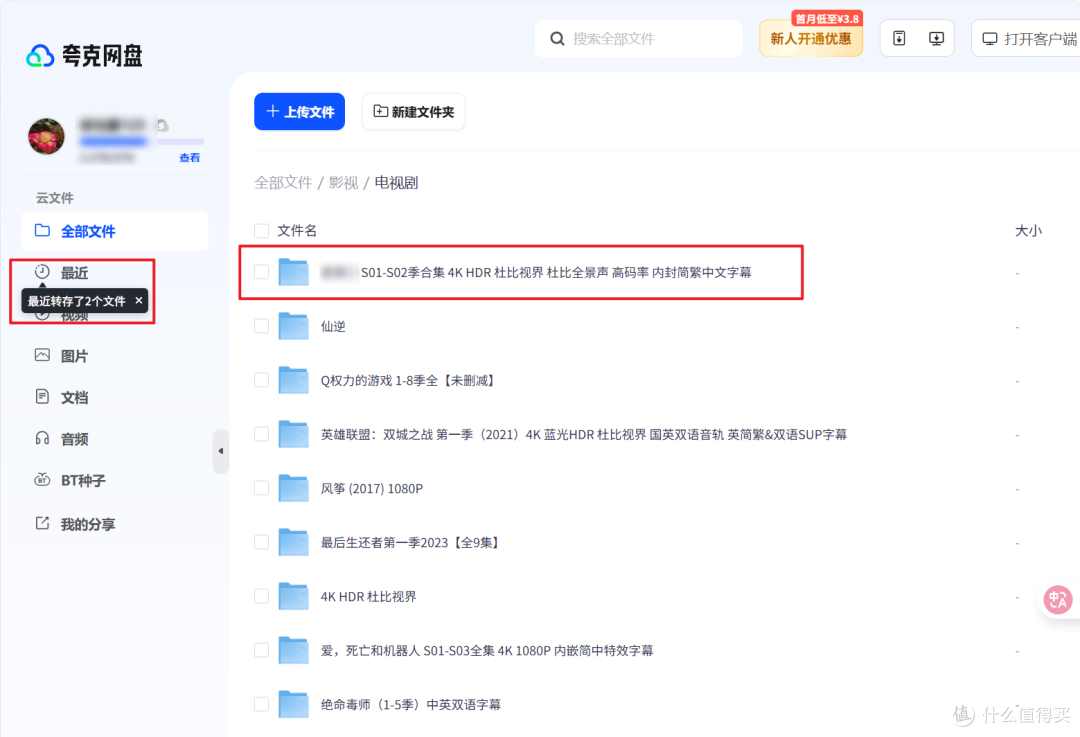The width and height of the screenshot is (1080, 737).
Task: Go to 影视 in the breadcrumb
Action: (x=343, y=183)
